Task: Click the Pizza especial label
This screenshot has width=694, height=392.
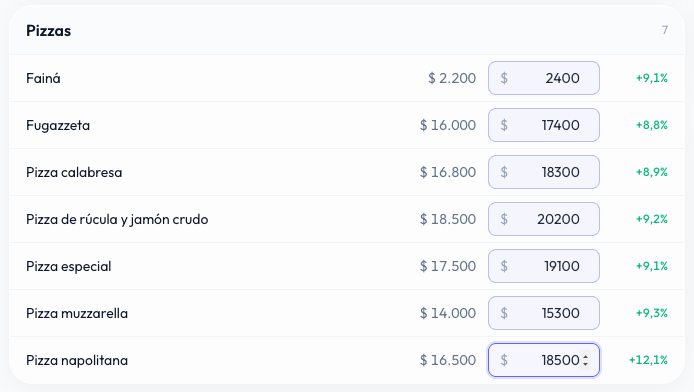Action: pyautogui.click(x=69, y=266)
